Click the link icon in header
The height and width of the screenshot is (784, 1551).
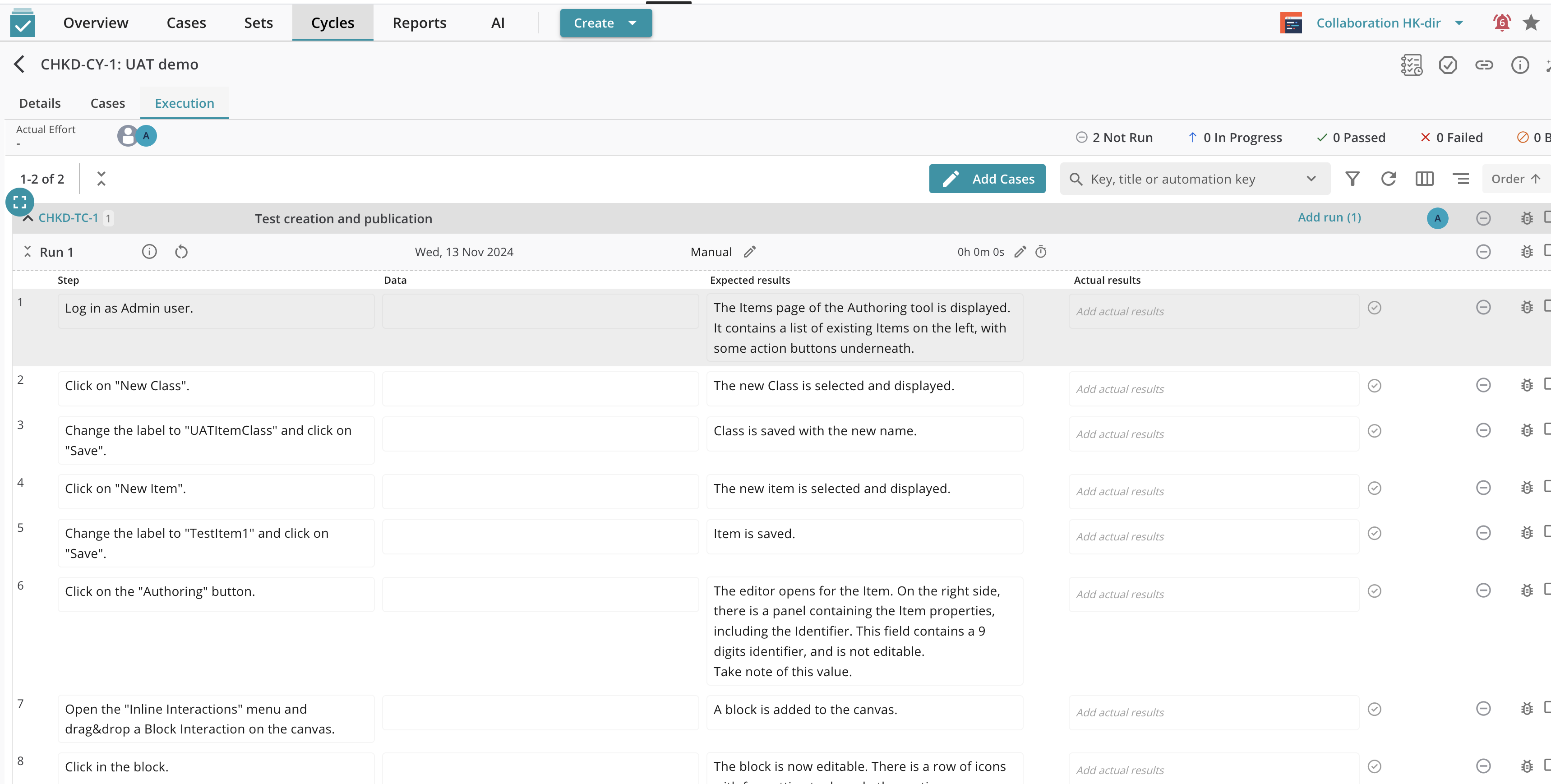pos(1484,65)
